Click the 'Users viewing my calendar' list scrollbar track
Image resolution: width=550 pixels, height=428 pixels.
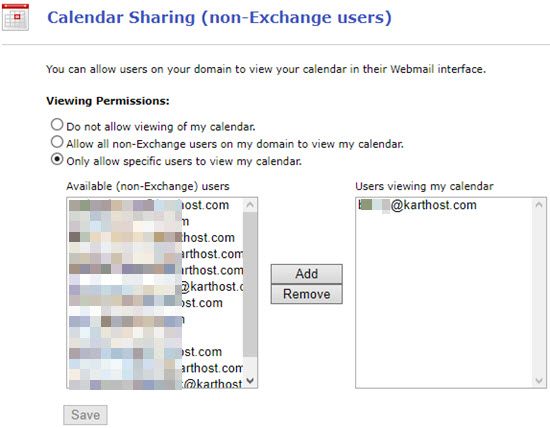539,293
